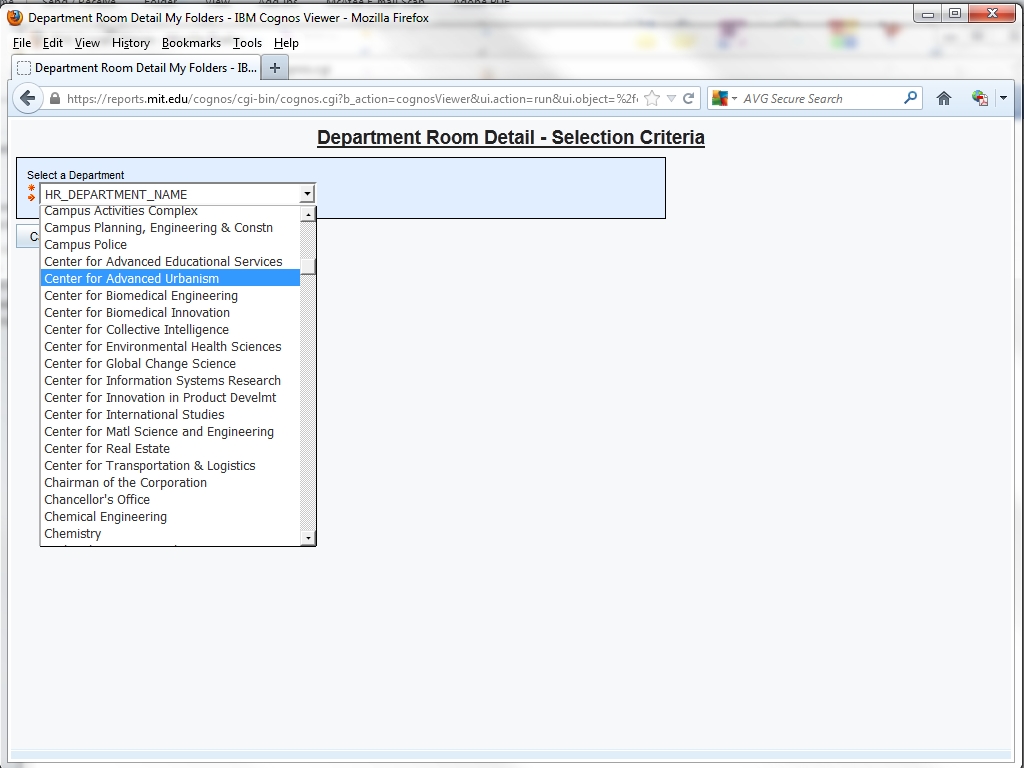Go to the Firefox Home page icon

coord(943,98)
